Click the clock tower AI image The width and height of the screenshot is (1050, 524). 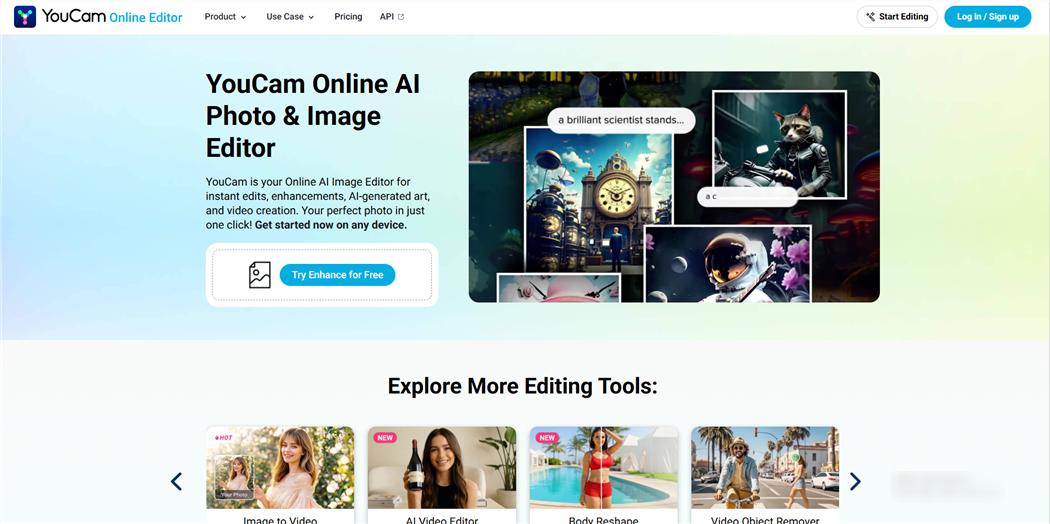599,201
